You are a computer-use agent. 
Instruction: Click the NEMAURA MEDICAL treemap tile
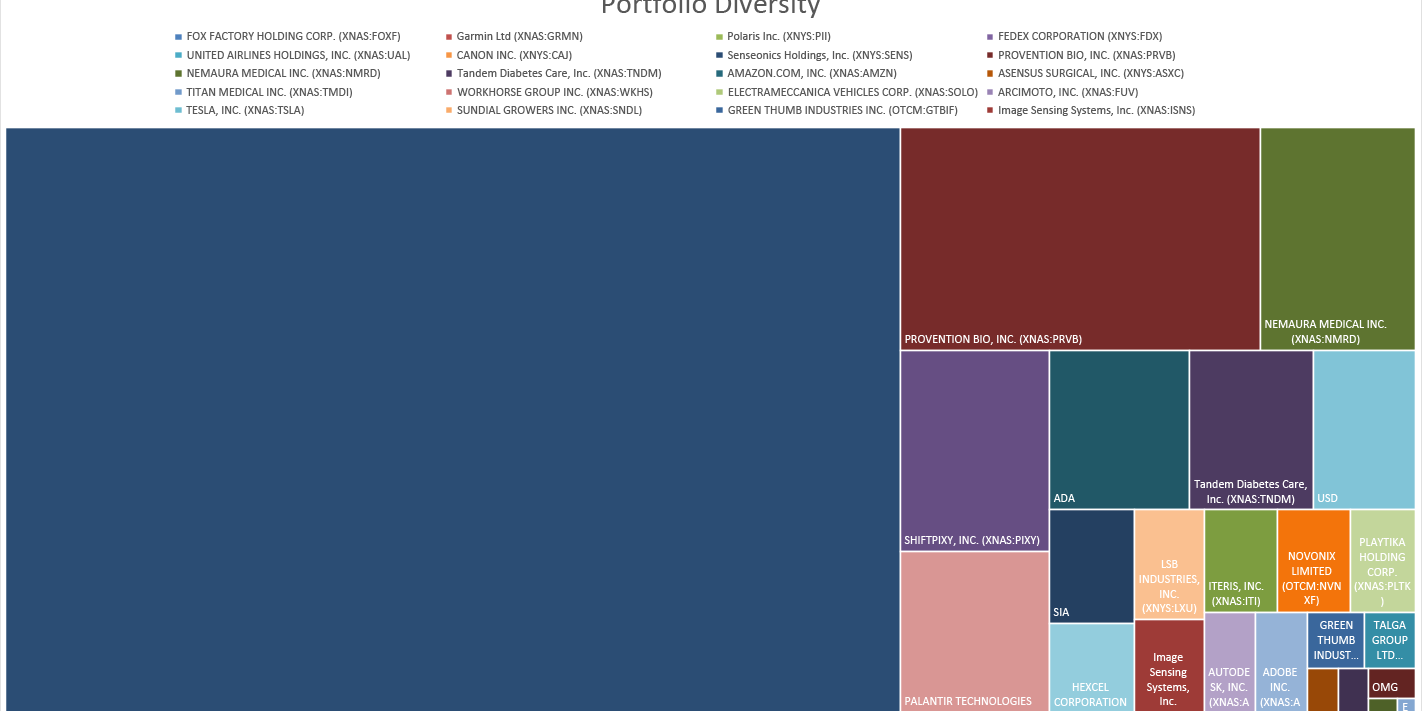click(1337, 238)
